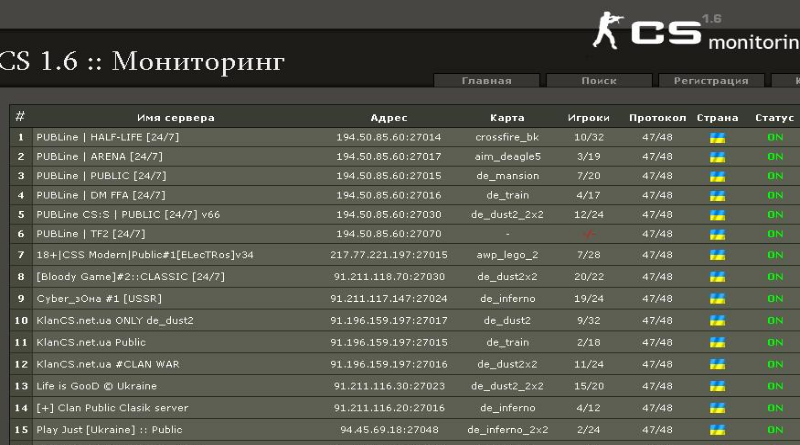Viewport: 800px width, 445px height.
Task: Sort by the Игроки column header
Action: point(589,117)
